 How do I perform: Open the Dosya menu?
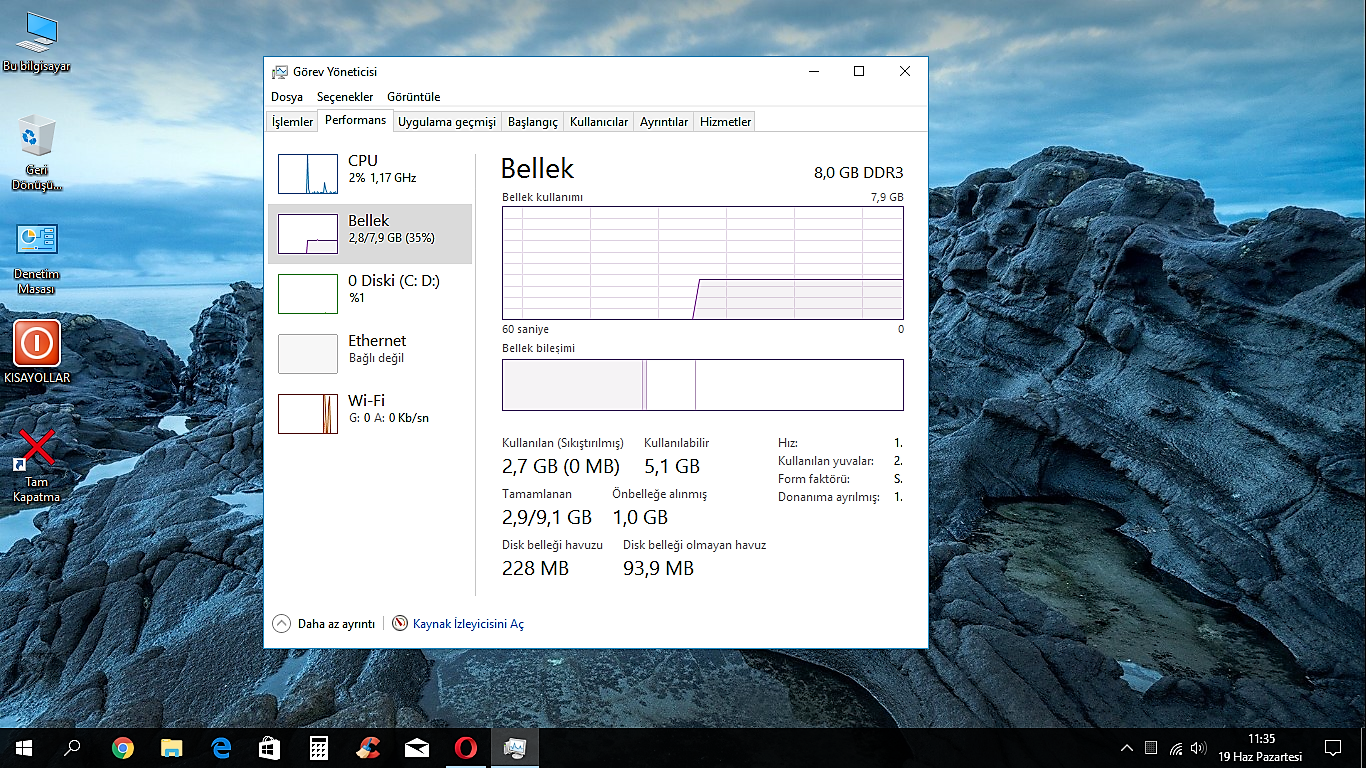coord(287,97)
